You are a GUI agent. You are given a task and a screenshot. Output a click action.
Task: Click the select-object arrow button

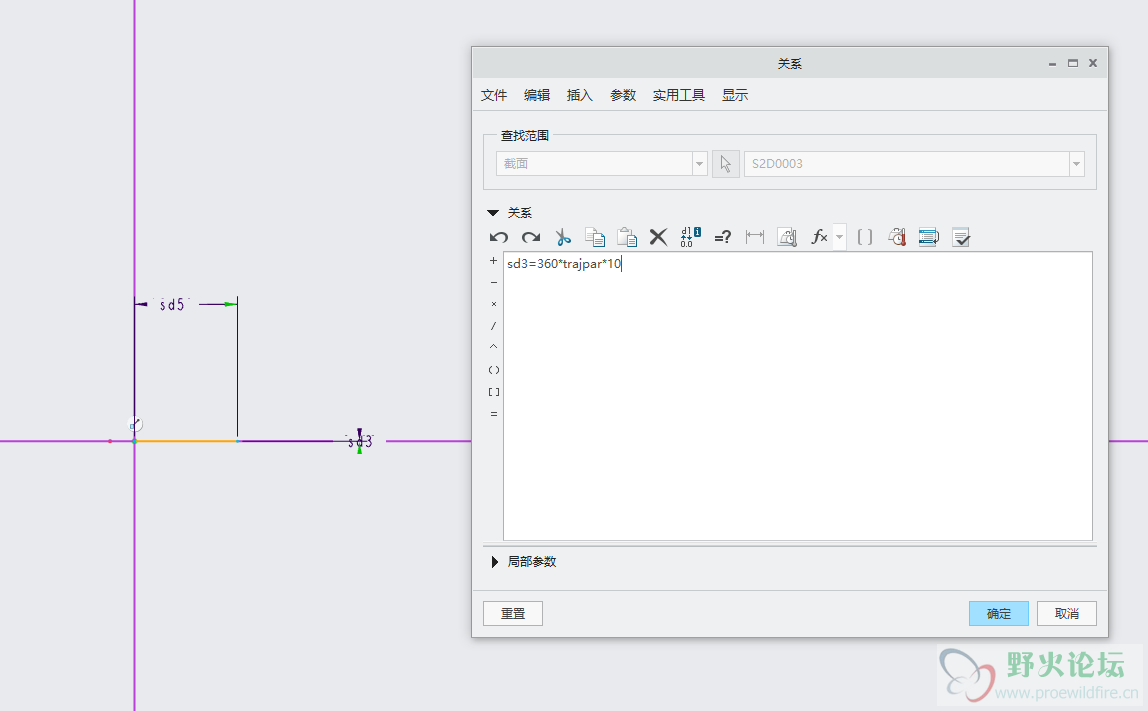pos(726,163)
